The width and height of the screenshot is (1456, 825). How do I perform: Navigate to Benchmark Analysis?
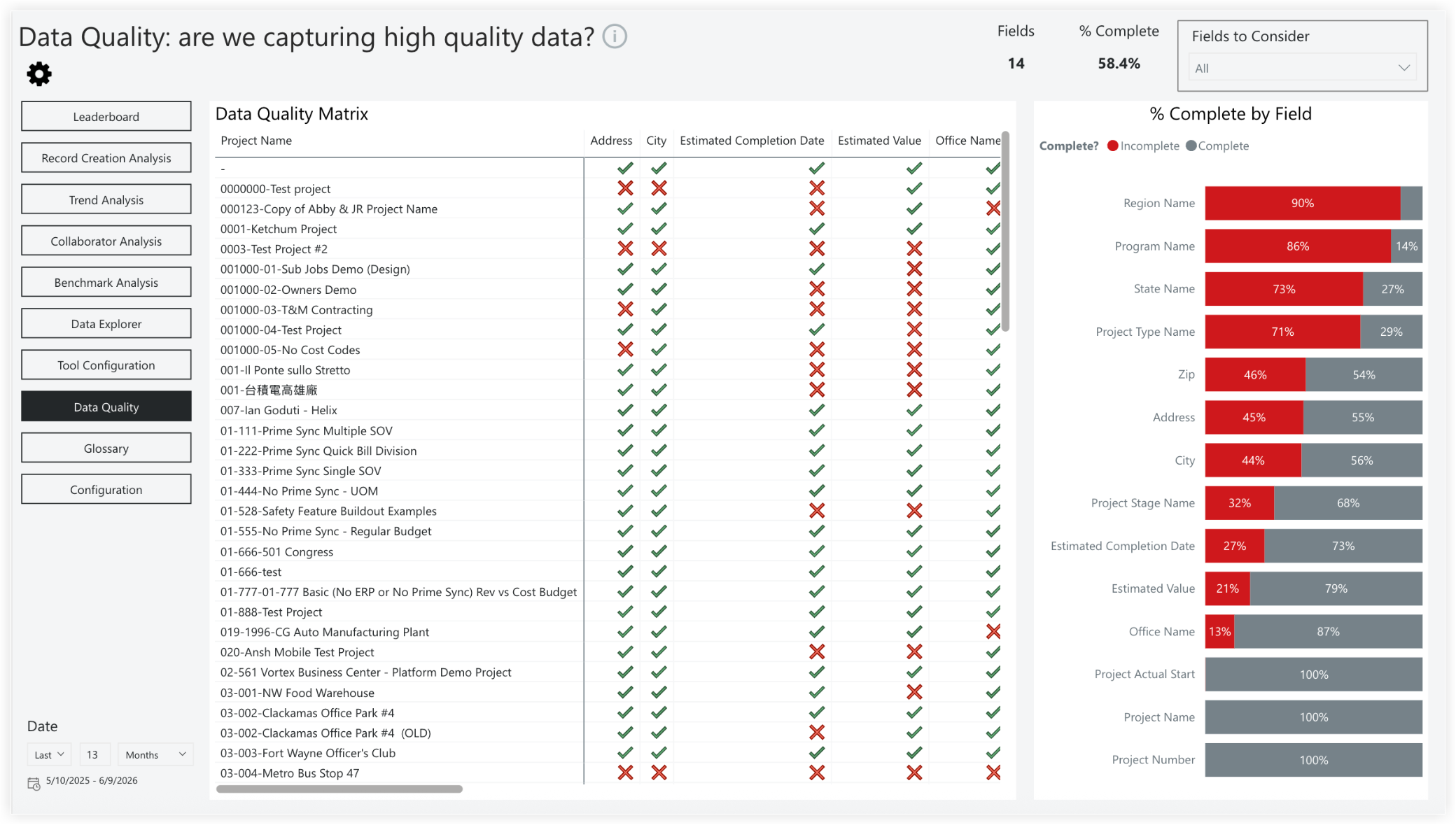coord(106,282)
